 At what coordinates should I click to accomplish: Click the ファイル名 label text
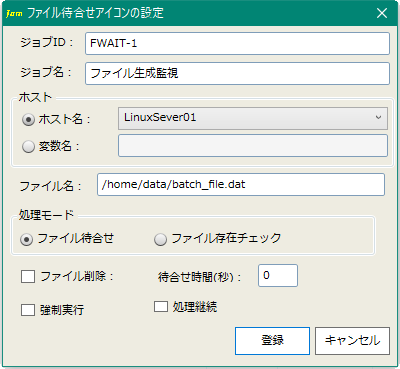pos(51,186)
